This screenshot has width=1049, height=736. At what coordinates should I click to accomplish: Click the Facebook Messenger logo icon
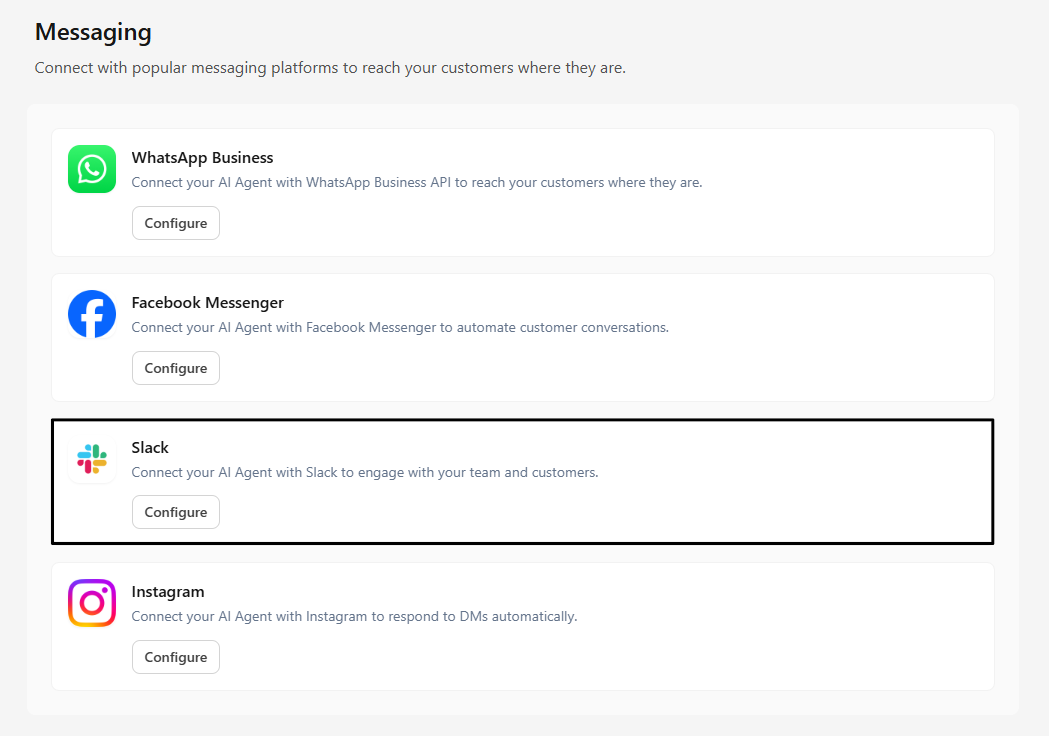coord(92,314)
